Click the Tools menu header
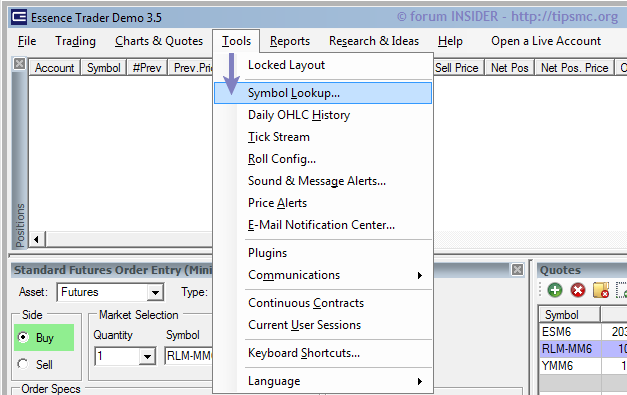 tap(236, 41)
